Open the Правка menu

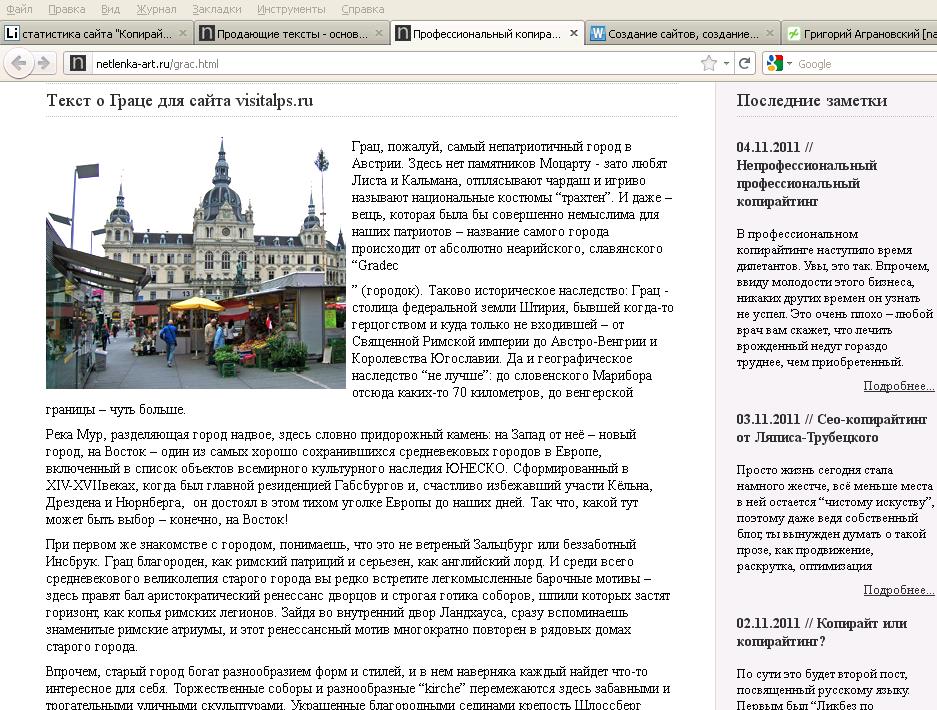click(x=66, y=9)
